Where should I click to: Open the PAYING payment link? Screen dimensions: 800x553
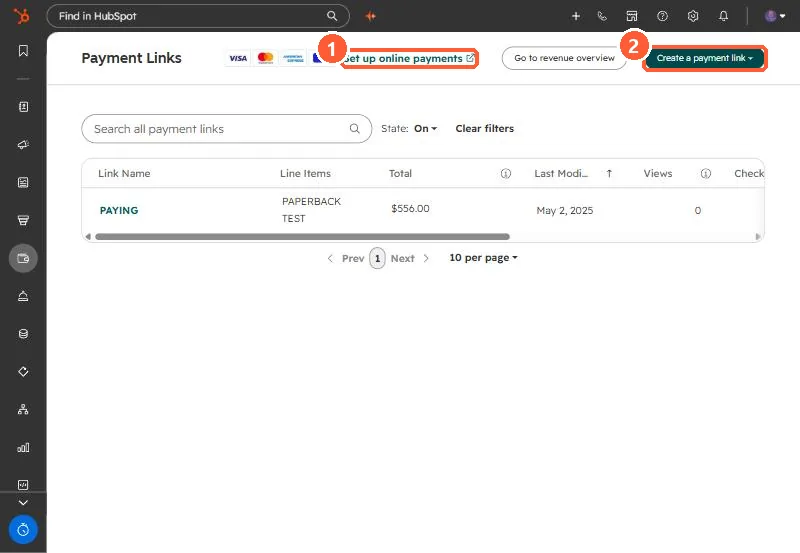click(x=119, y=210)
